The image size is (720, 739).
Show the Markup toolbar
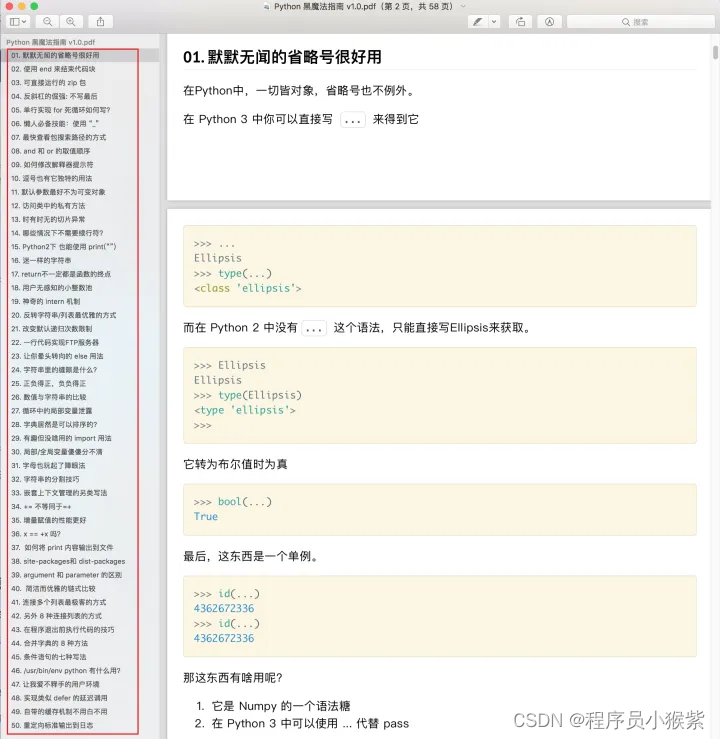(x=549, y=22)
